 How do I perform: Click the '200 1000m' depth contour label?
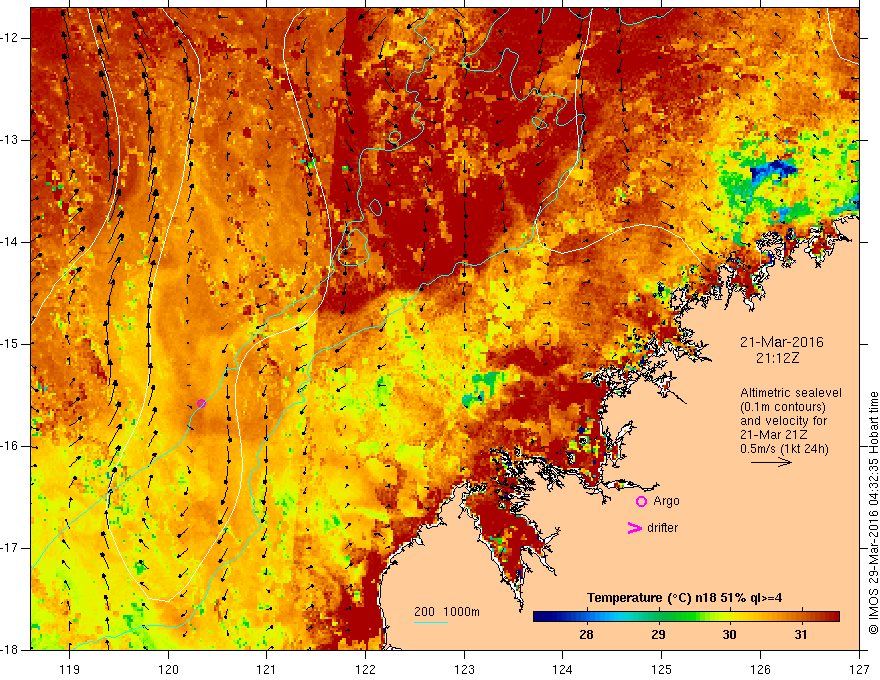(447, 612)
